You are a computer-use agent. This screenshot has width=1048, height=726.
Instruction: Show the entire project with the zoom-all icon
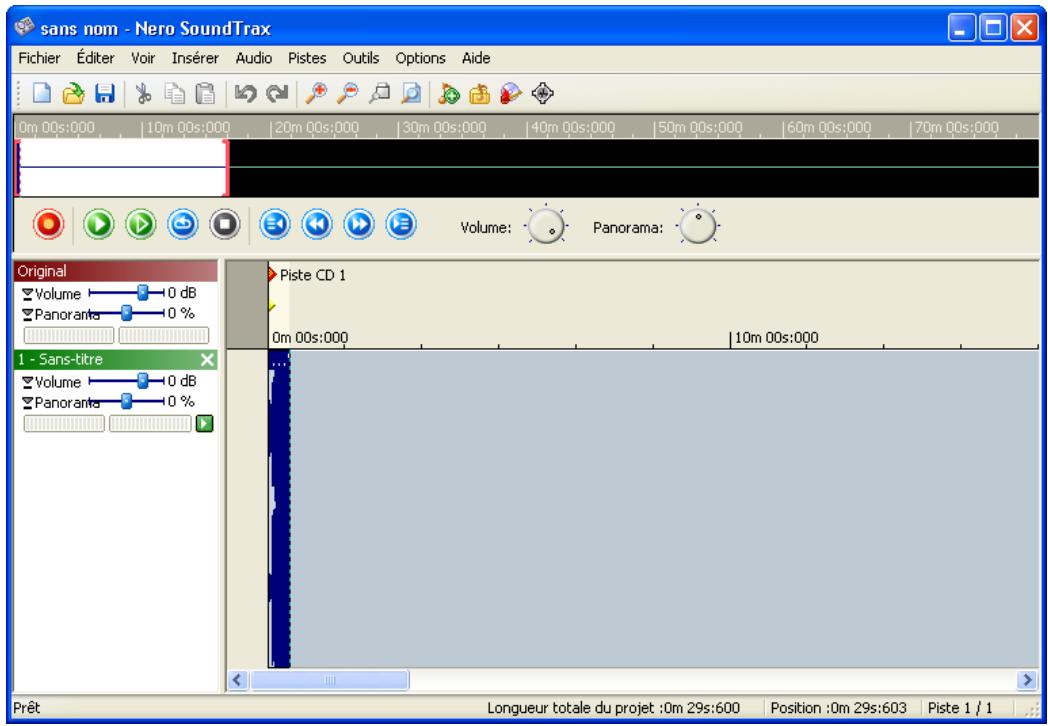[x=410, y=93]
